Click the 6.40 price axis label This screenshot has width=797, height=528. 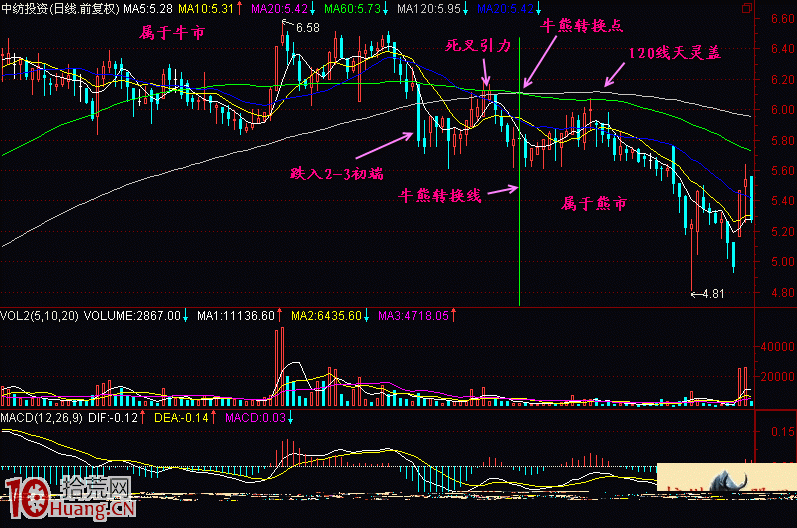(x=782, y=49)
